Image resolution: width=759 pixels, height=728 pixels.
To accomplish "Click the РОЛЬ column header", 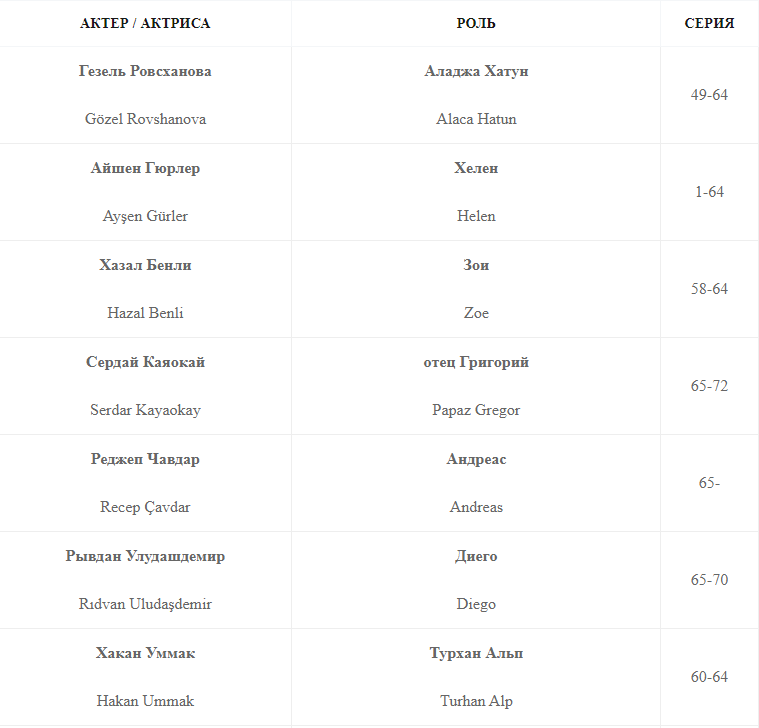I will [476, 23].
